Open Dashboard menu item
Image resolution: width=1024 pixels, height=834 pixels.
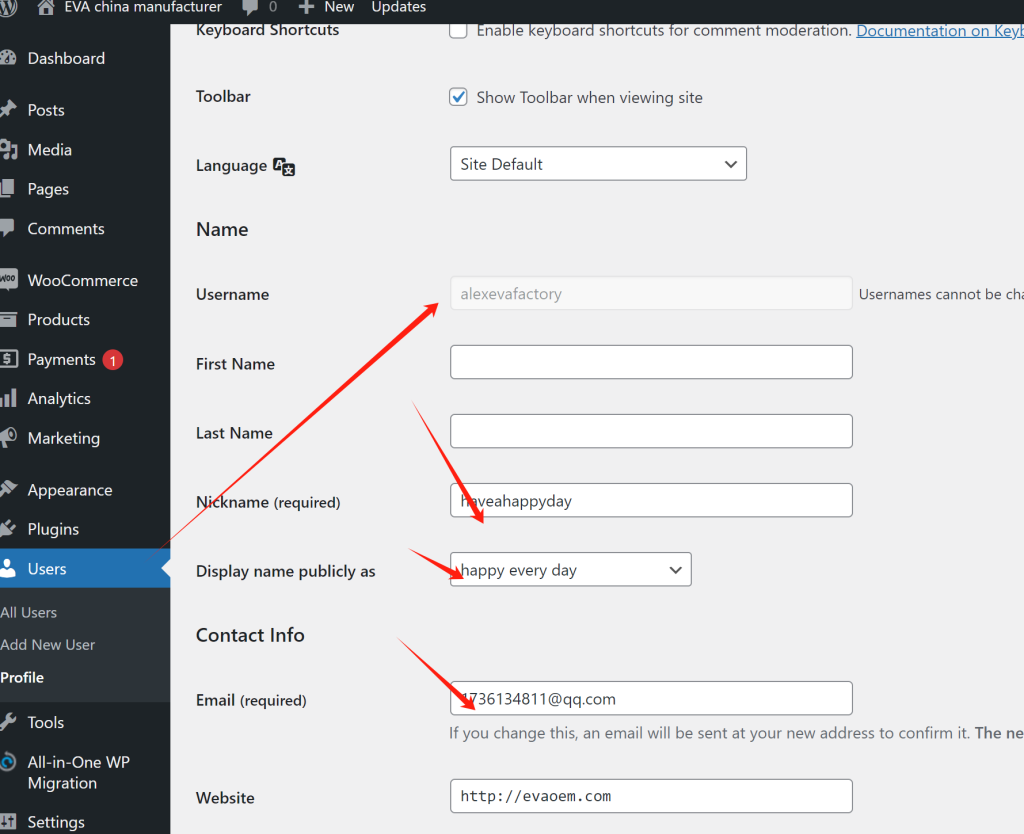pos(66,58)
